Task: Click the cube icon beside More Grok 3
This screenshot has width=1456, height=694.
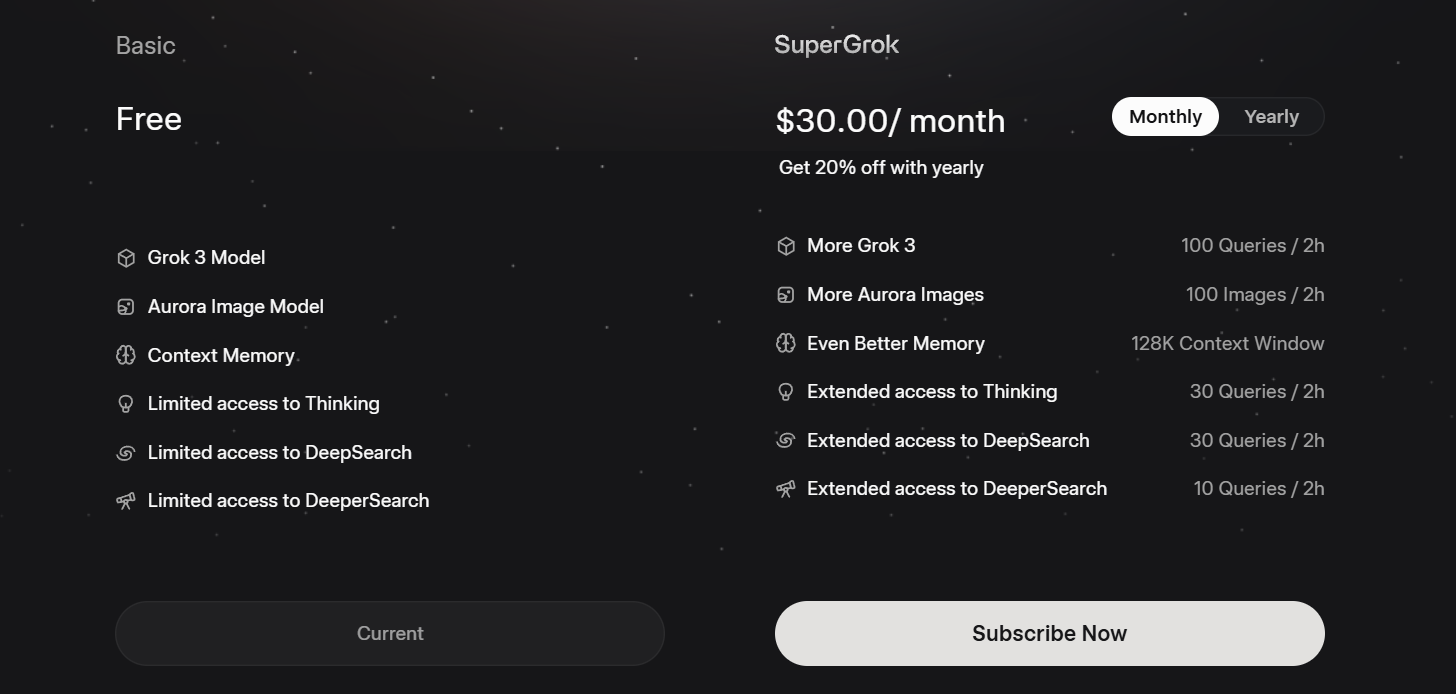Action: pyautogui.click(x=786, y=246)
